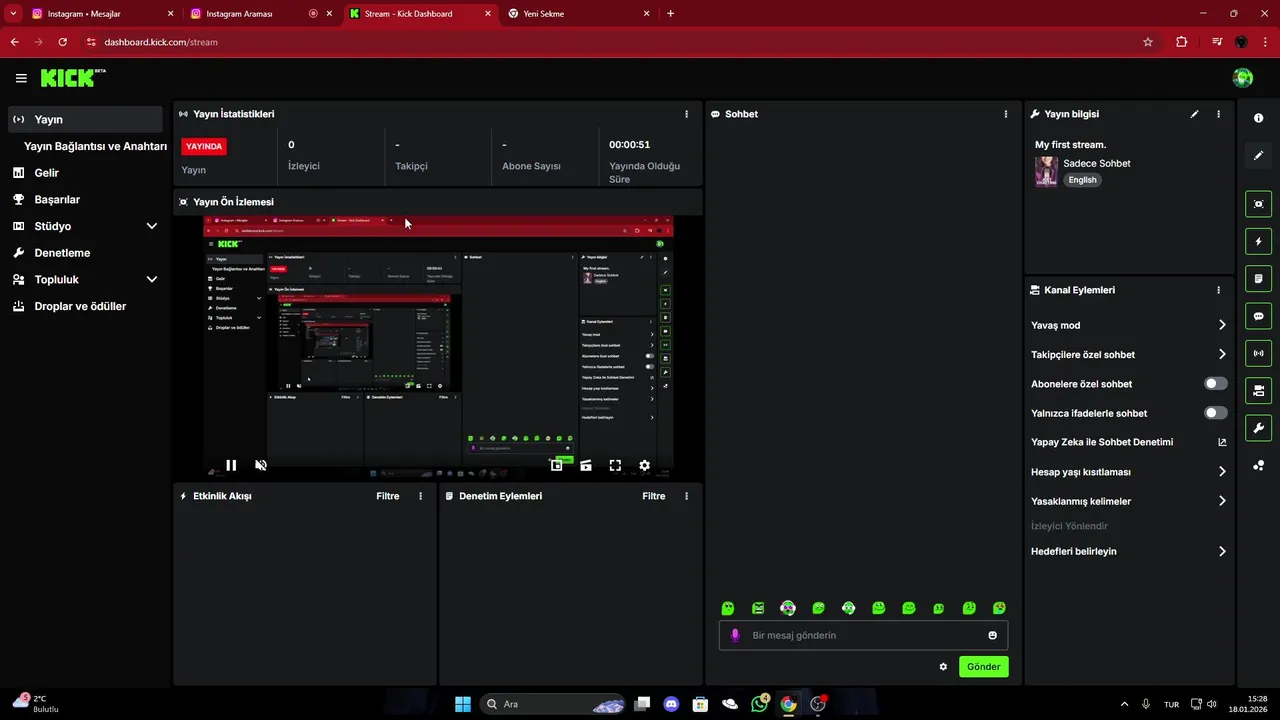
Task: Open Takipçilere özel sohbet settings
Action: pyautogui.click(x=1128, y=355)
